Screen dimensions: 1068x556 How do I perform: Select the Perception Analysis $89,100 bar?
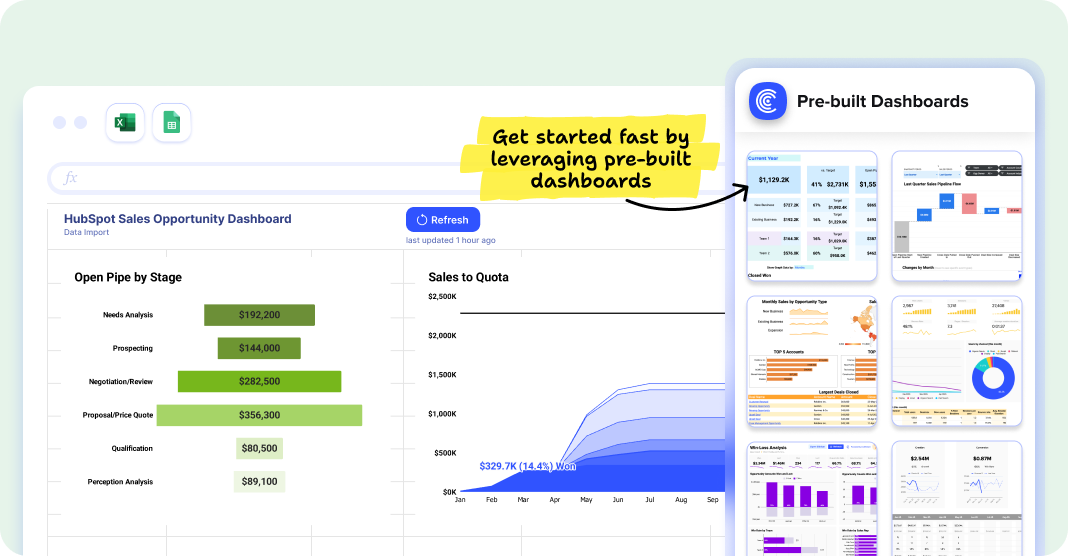[x=260, y=481]
